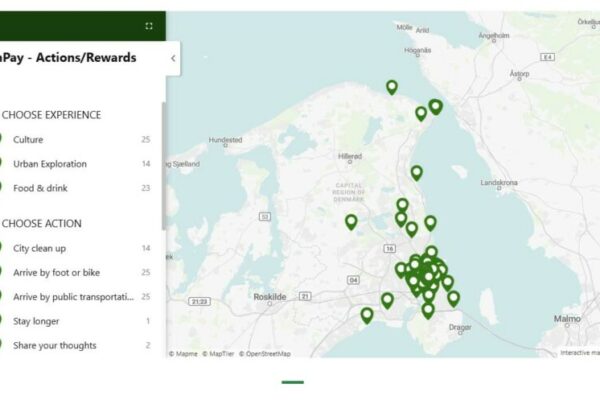
Task: Toggle the Culture experience filter
Action: tap(28, 139)
